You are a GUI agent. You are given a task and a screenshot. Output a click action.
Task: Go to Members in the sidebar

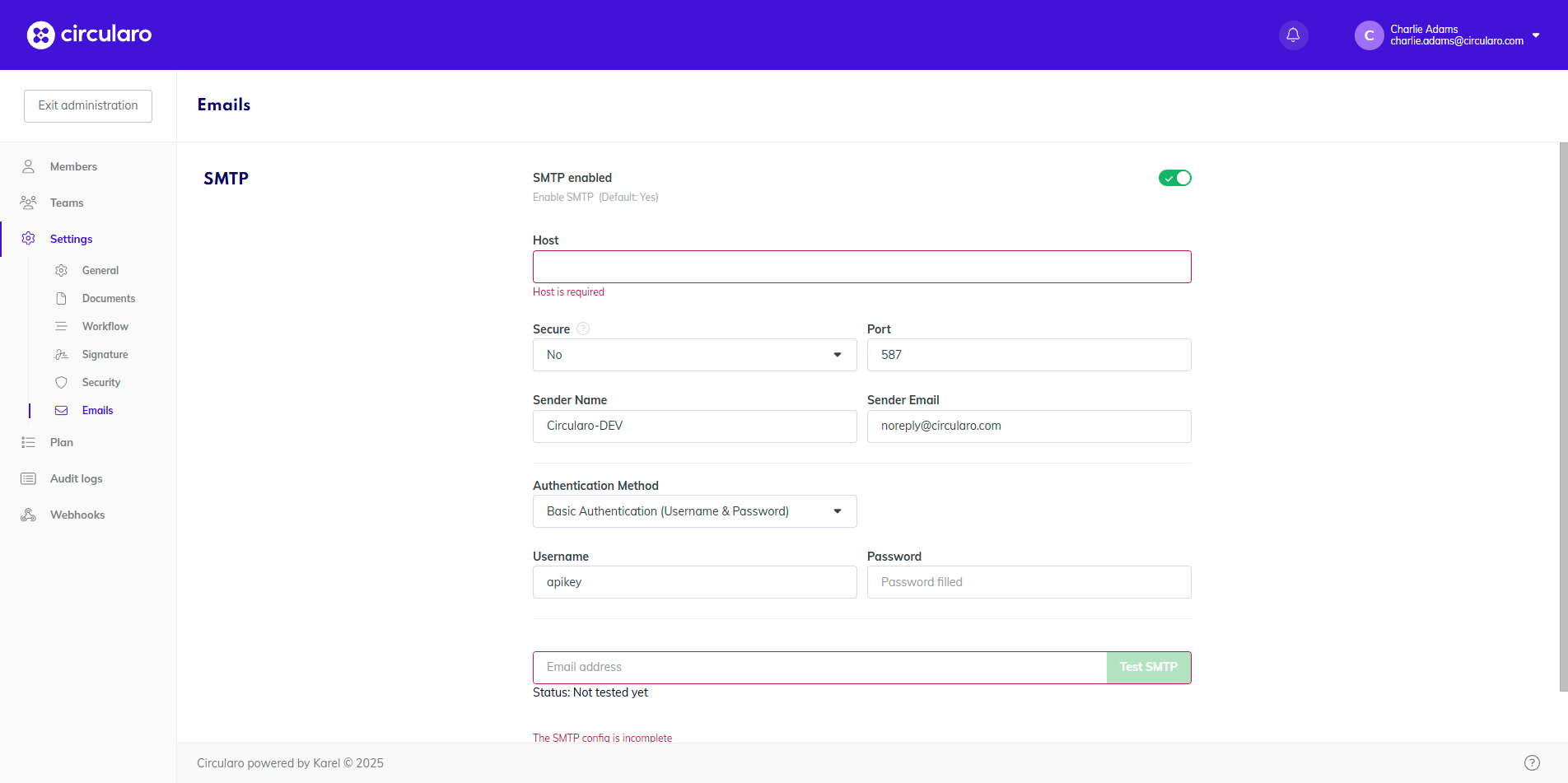[73, 166]
